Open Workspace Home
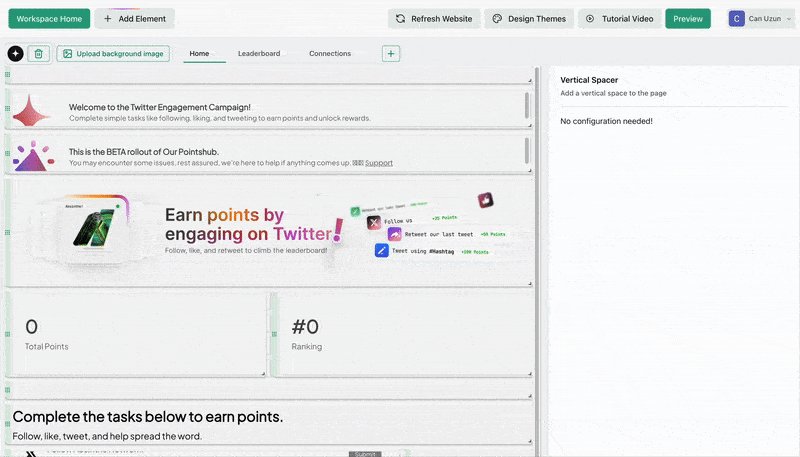The height and width of the screenshot is (457, 800). point(49,19)
